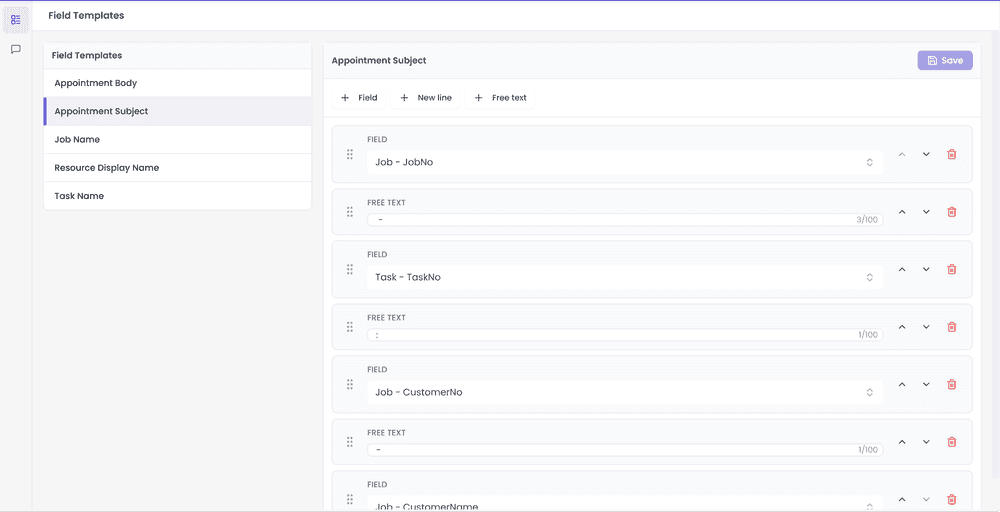Click the page vertical scrollbar
Image resolution: width=1000 pixels, height=512 pixels.
coord(996,255)
